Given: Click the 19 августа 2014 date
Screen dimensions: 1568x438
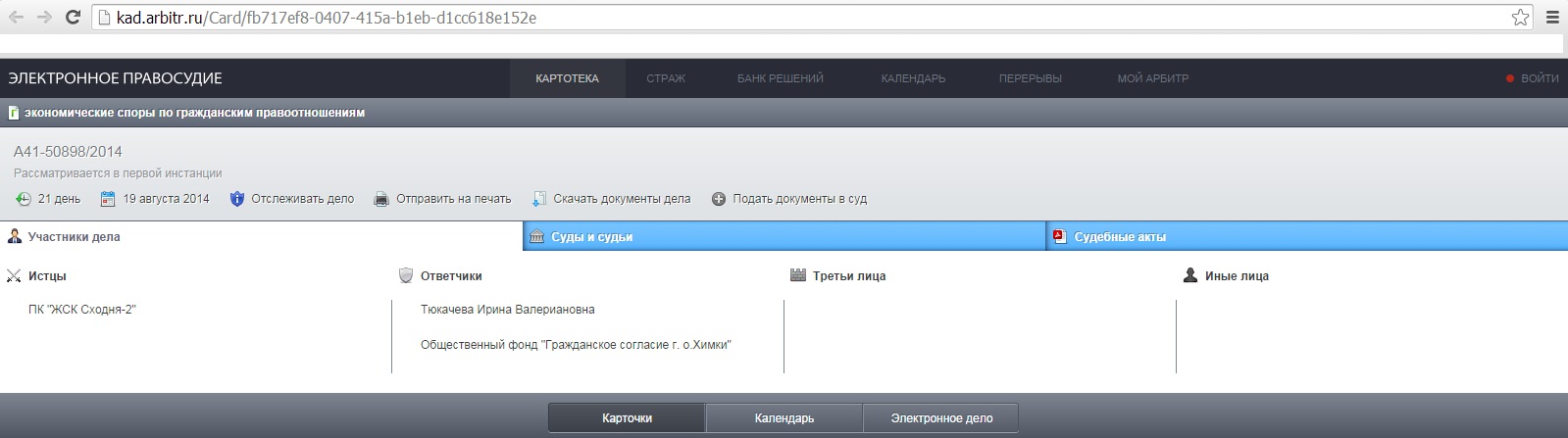Looking at the screenshot, I should 167,199.
